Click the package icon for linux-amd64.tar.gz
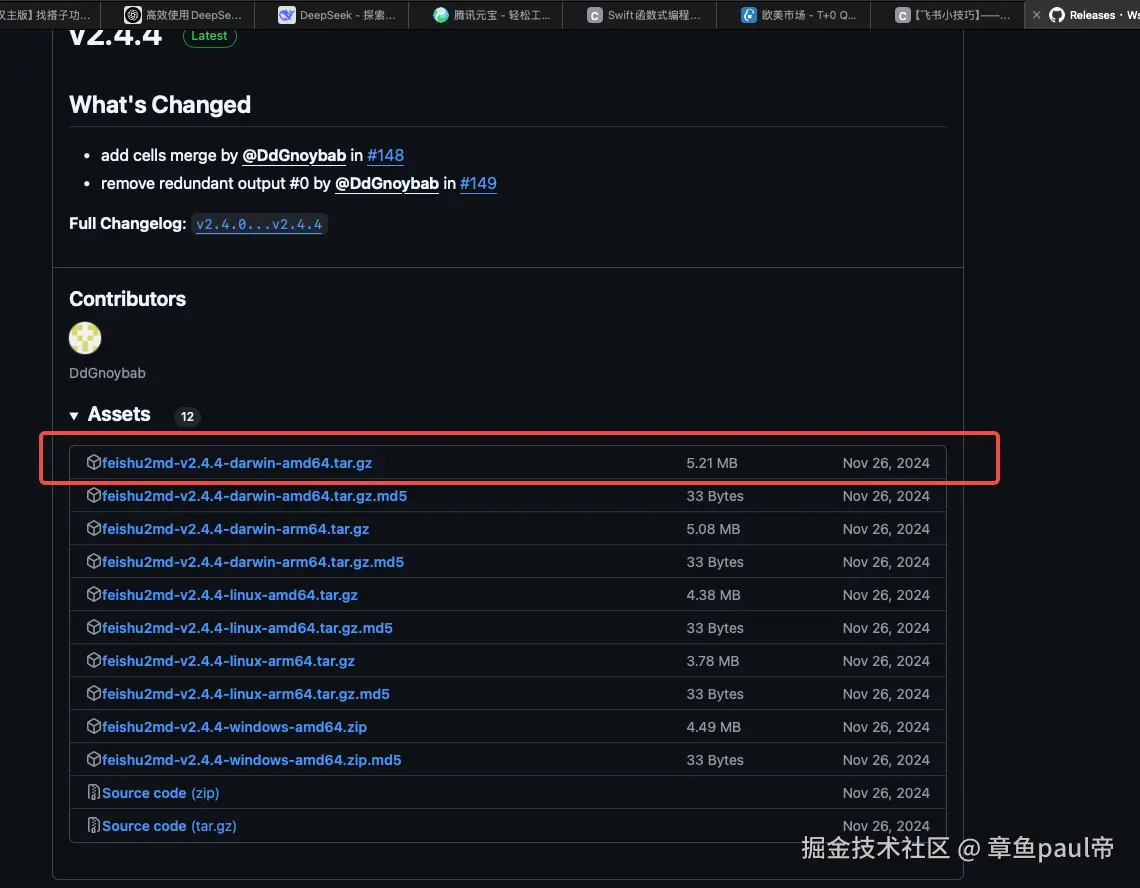 pos(93,594)
